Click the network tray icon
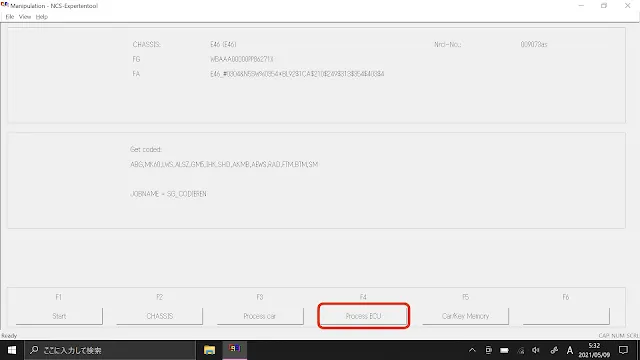 pos(521,350)
